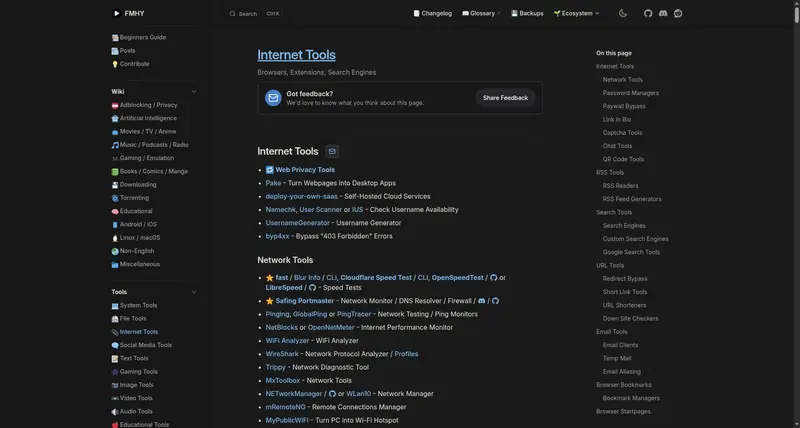Jump to RSS Readers in On this page
800x428 pixels.
pyautogui.click(x=620, y=186)
